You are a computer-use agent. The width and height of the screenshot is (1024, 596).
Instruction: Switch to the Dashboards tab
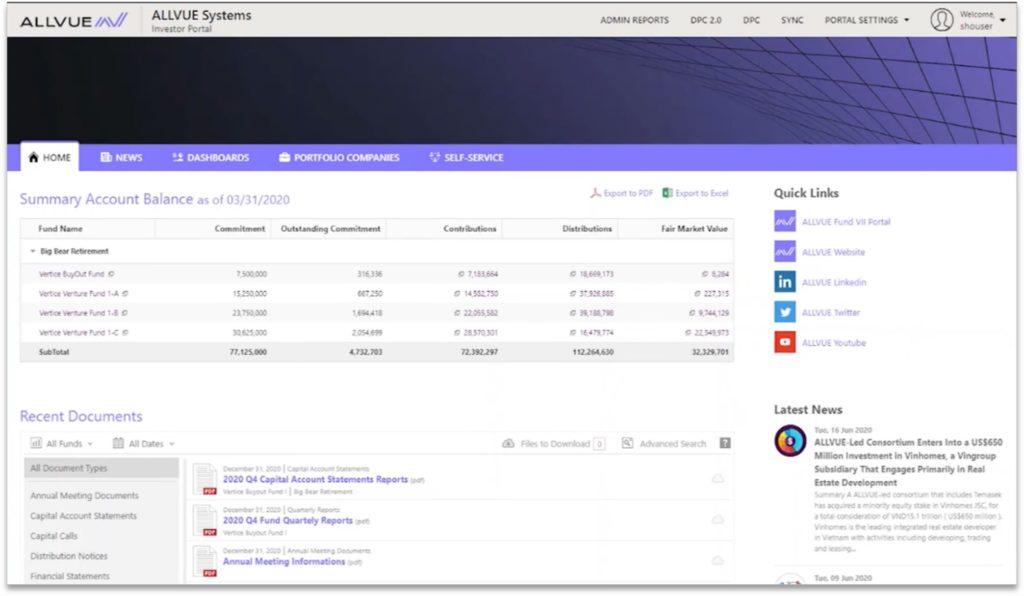tap(210, 157)
